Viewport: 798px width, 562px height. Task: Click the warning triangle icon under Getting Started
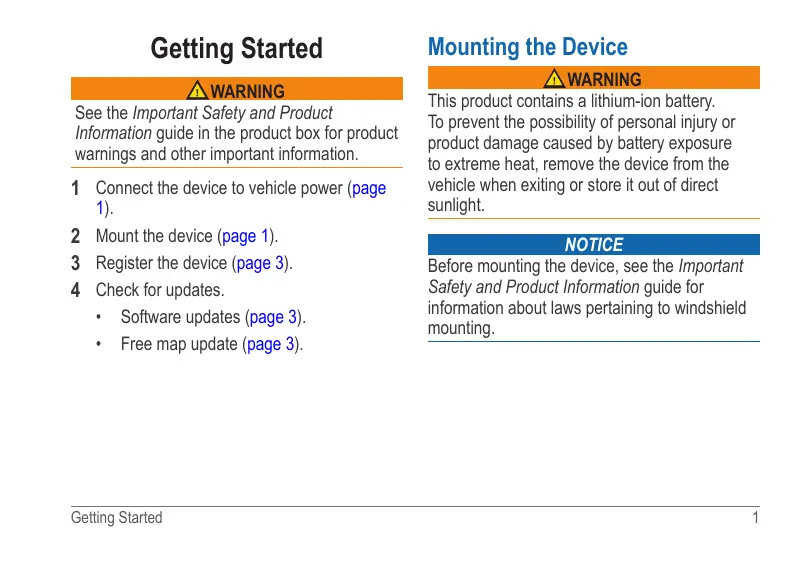point(198,91)
